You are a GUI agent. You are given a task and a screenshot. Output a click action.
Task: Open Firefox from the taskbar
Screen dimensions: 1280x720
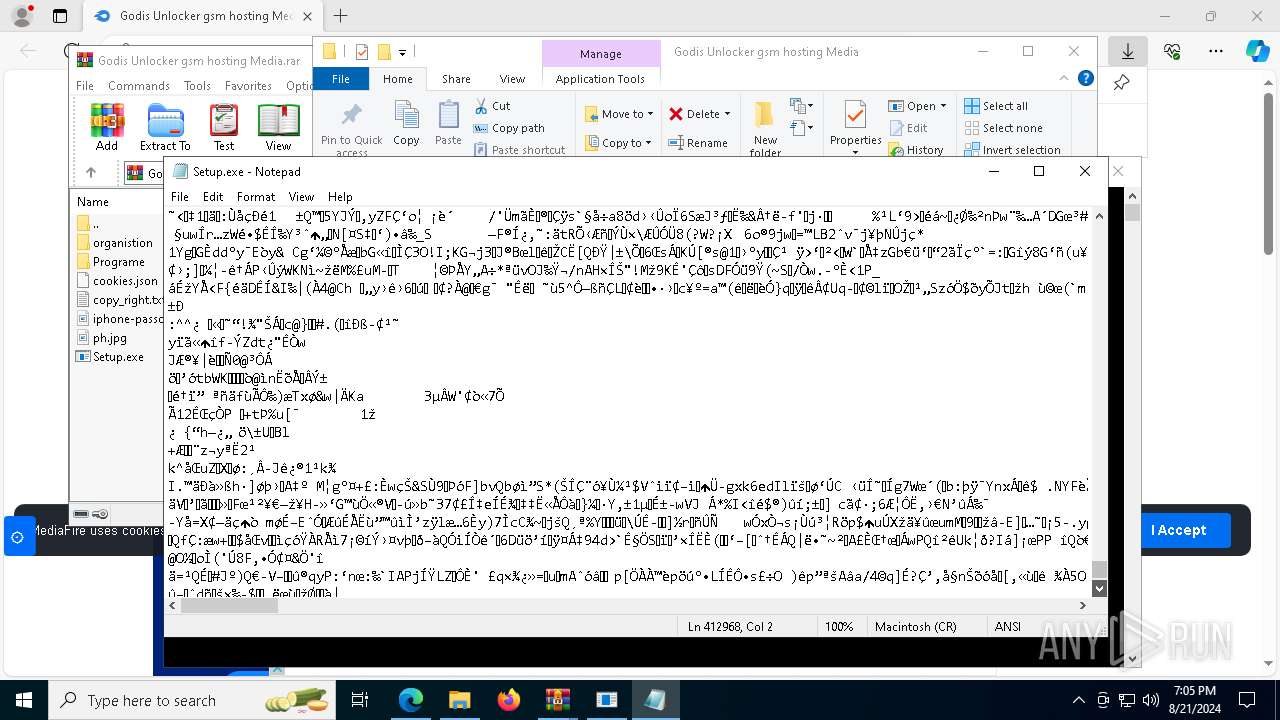pyautogui.click(x=509, y=700)
